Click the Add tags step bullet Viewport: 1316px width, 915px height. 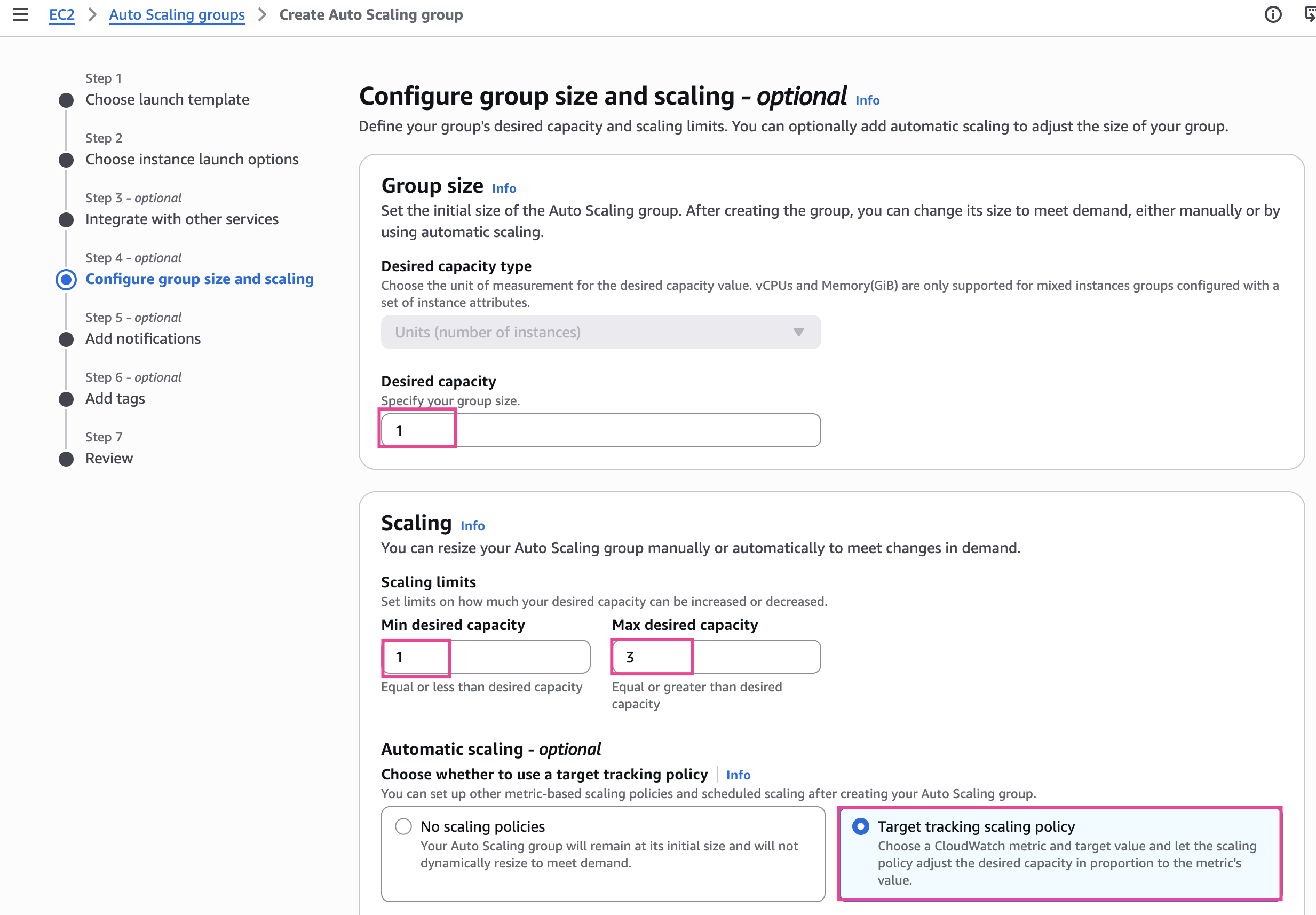pos(67,400)
